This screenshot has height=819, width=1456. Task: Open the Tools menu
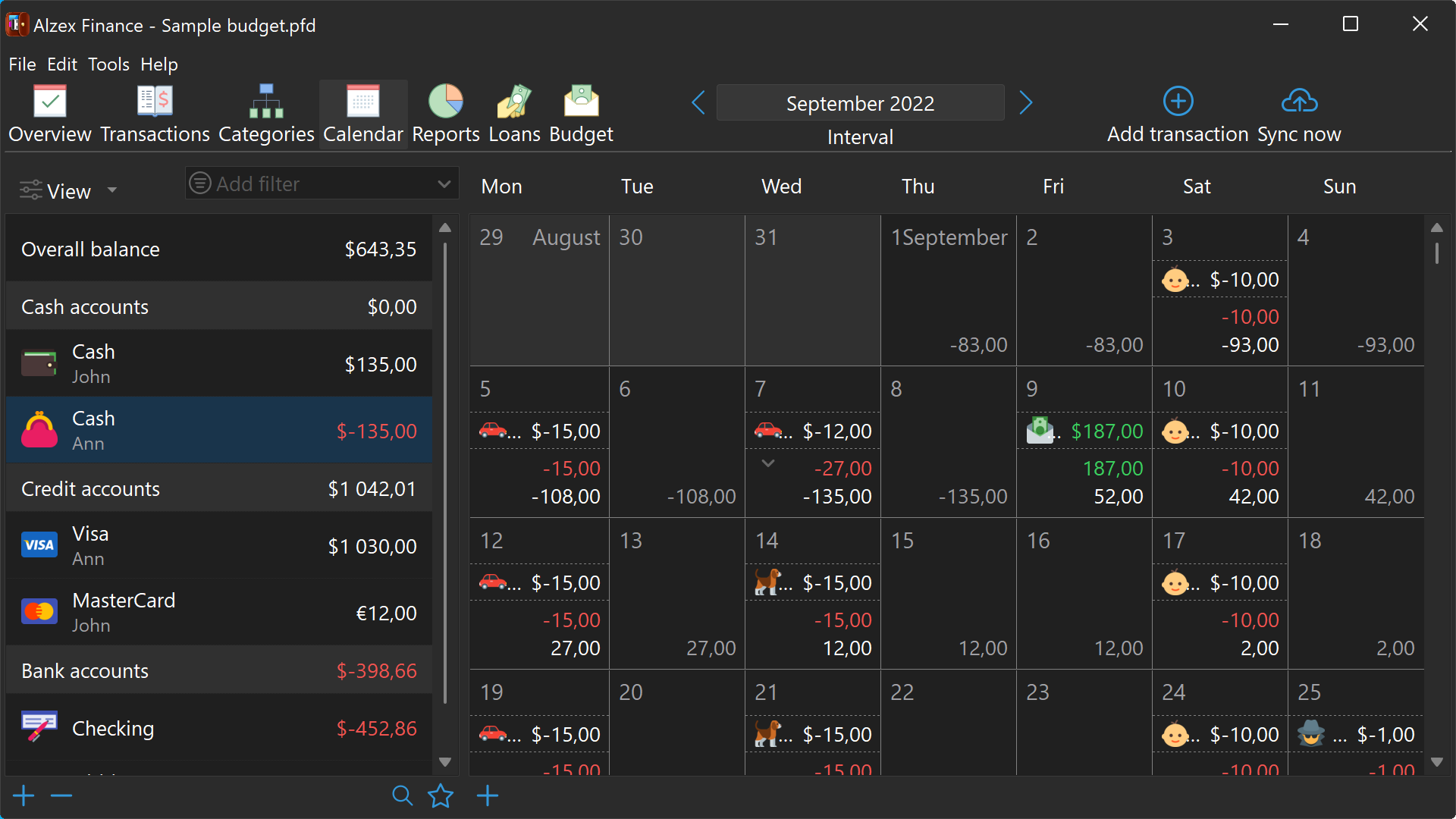(108, 64)
